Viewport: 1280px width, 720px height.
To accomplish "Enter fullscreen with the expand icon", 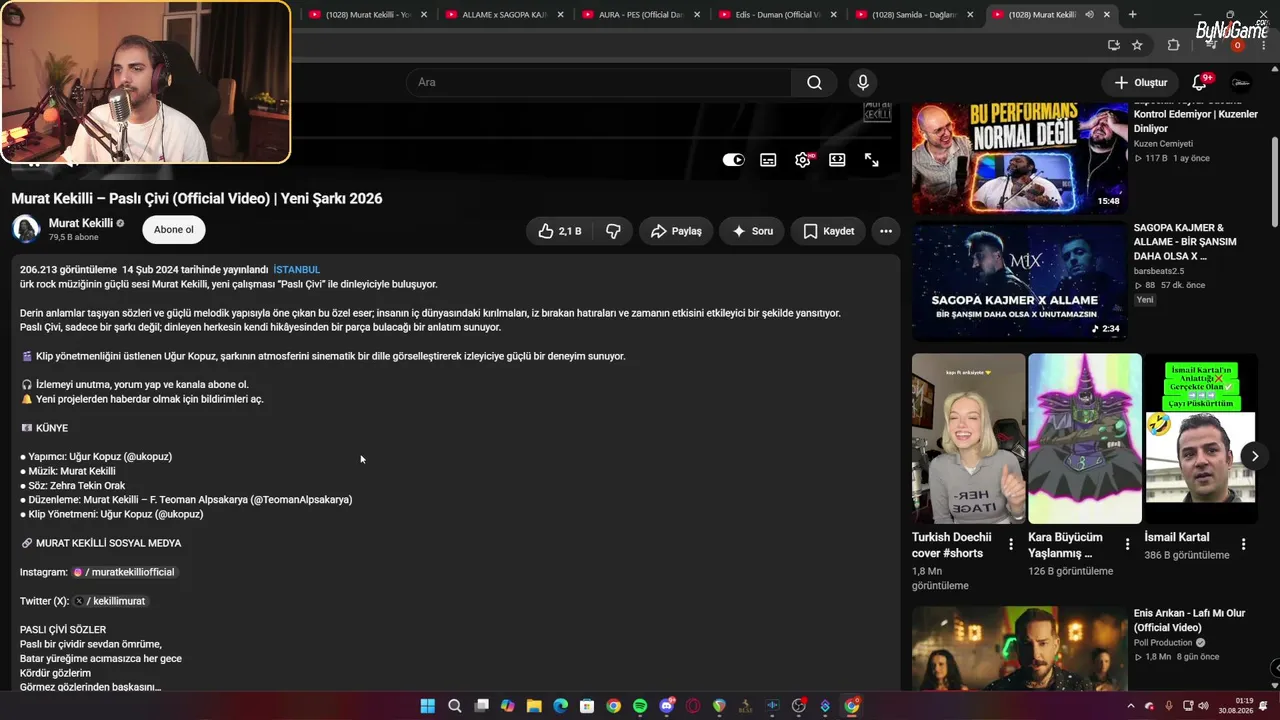I will (x=872, y=160).
